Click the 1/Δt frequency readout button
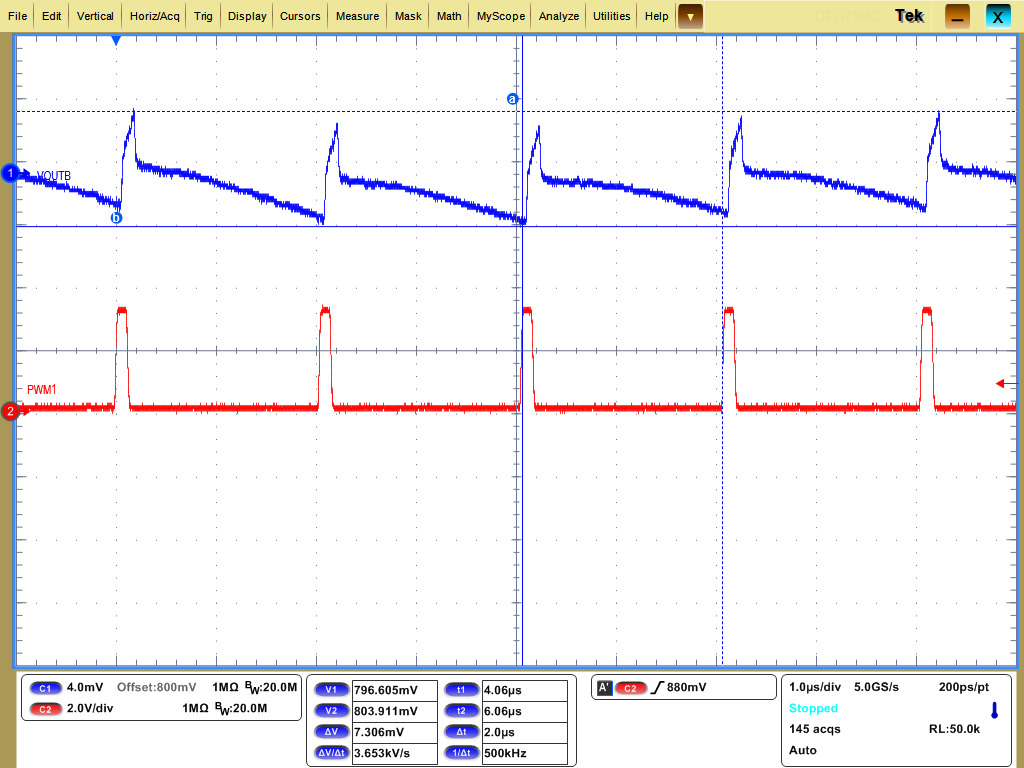Screen dimensions: 1024x768 point(460,752)
